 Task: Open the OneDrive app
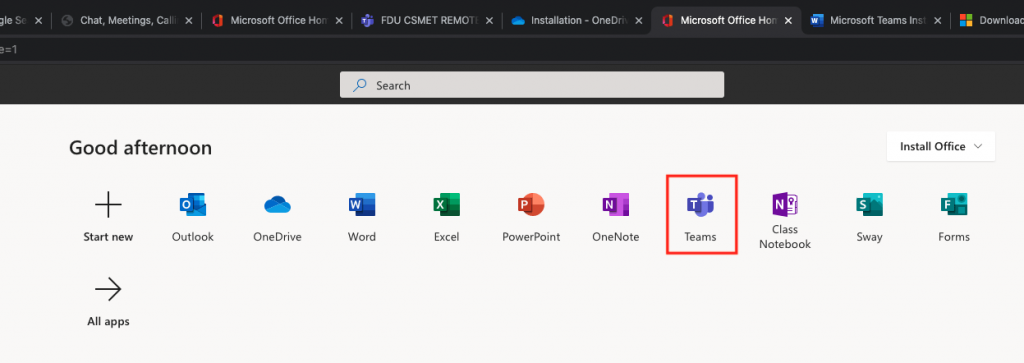tap(277, 217)
